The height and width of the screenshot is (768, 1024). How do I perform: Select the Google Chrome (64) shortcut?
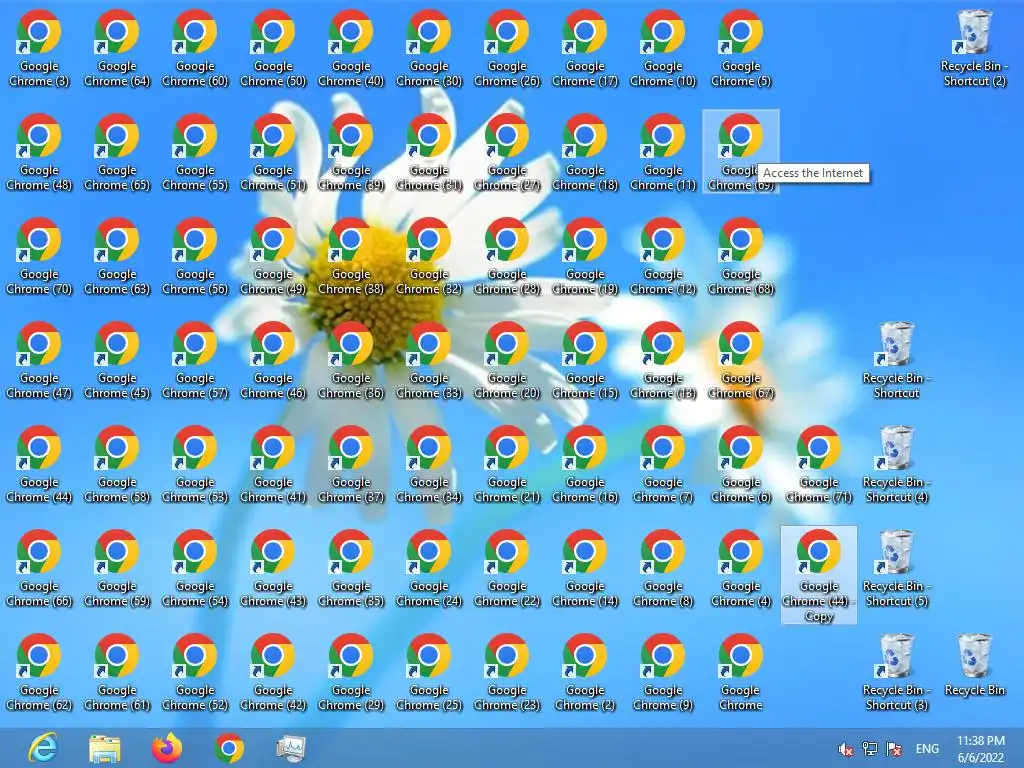(x=117, y=48)
